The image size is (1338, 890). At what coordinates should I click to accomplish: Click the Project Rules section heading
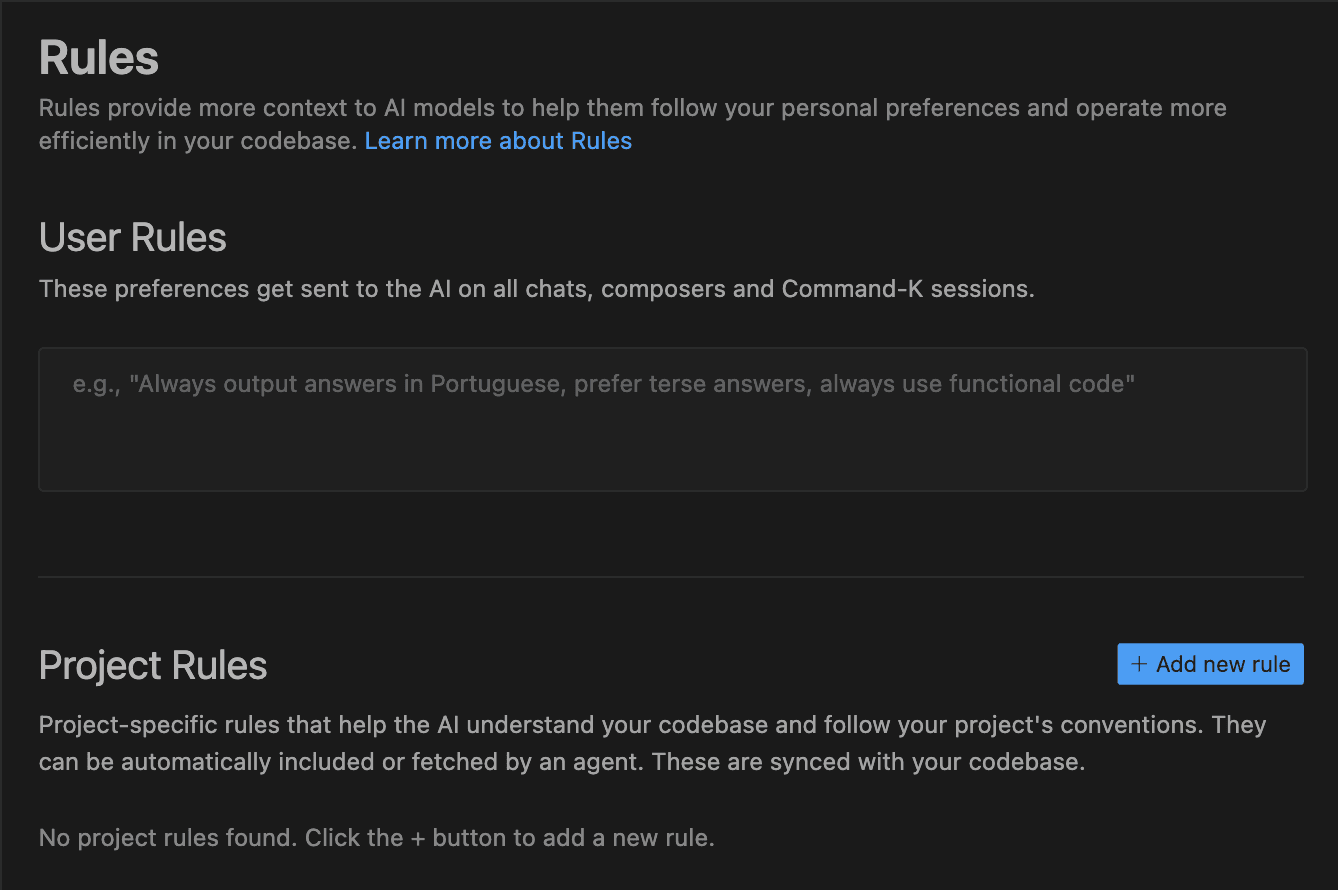click(x=152, y=664)
